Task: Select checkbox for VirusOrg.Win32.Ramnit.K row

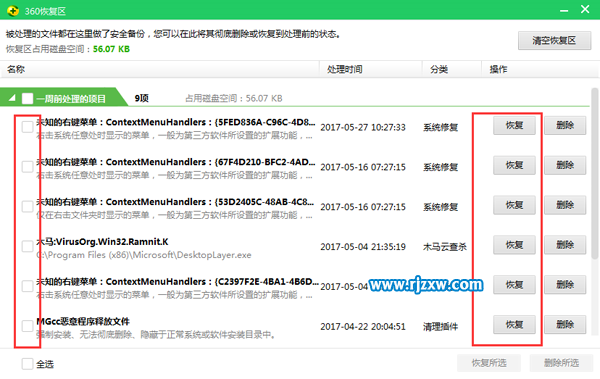Action: [x=27, y=246]
